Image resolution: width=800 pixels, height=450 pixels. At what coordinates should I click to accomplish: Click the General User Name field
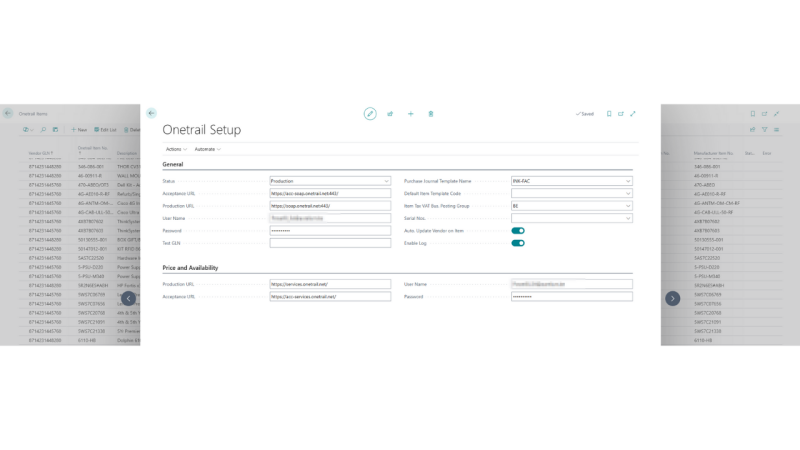click(x=330, y=218)
